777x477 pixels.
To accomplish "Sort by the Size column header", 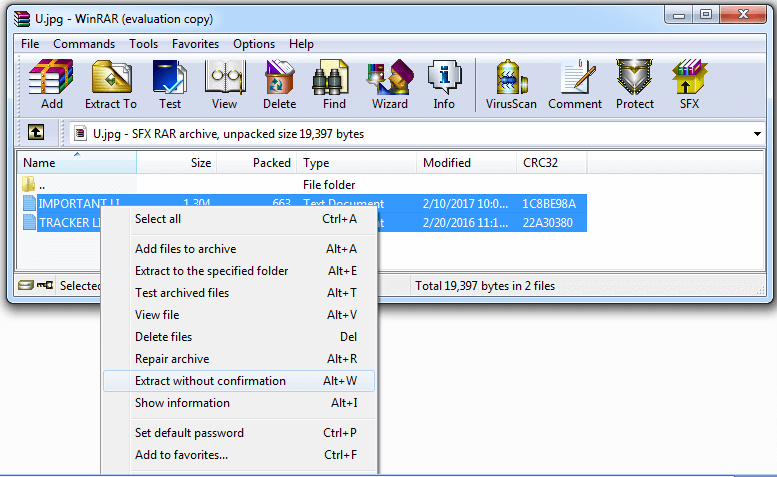I will tap(177, 162).
